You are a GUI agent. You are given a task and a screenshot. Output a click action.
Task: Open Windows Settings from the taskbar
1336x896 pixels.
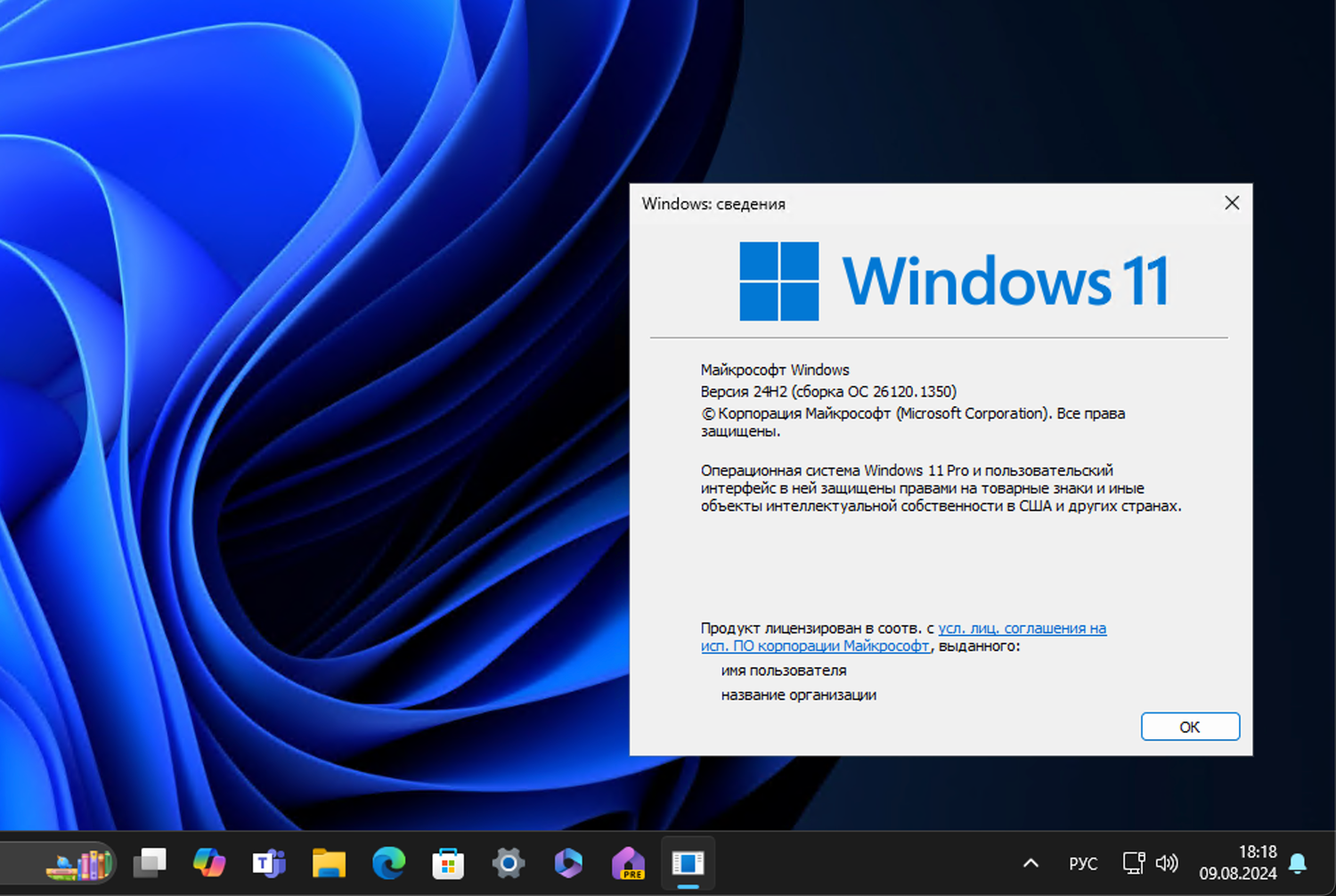(x=508, y=863)
